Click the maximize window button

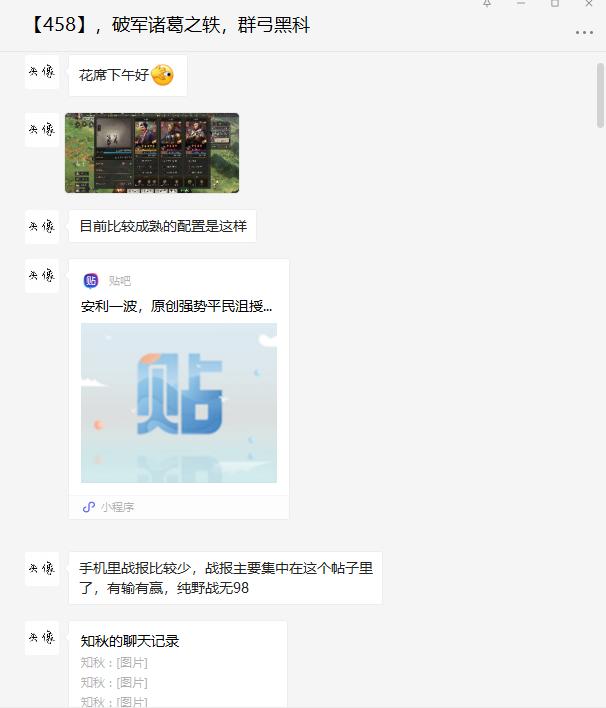click(555, 4)
